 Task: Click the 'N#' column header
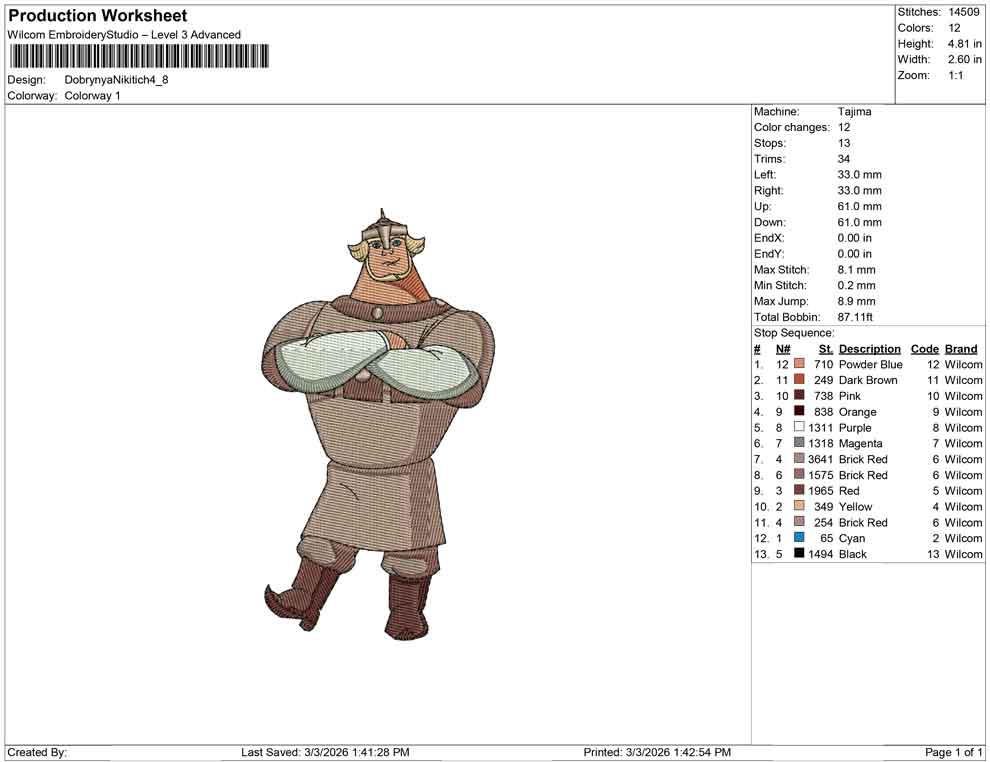pyautogui.click(x=783, y=349)
